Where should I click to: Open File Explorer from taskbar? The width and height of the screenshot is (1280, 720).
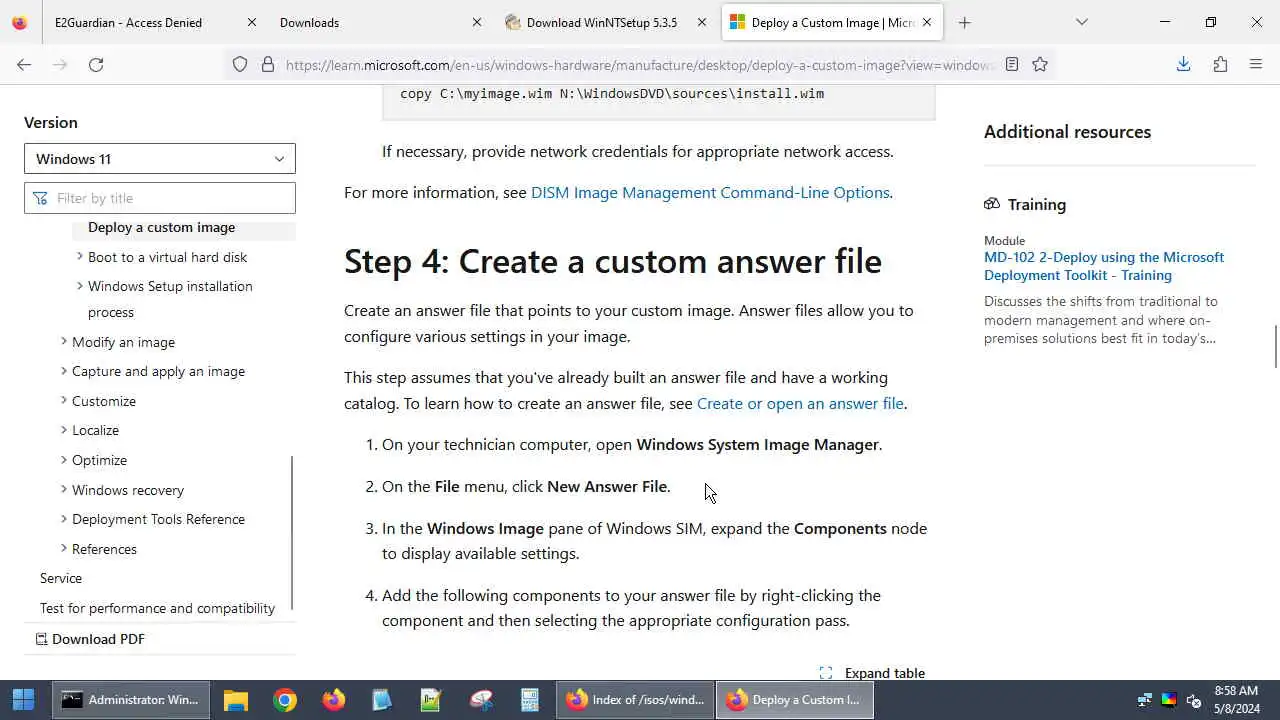[x=236, y=700]
